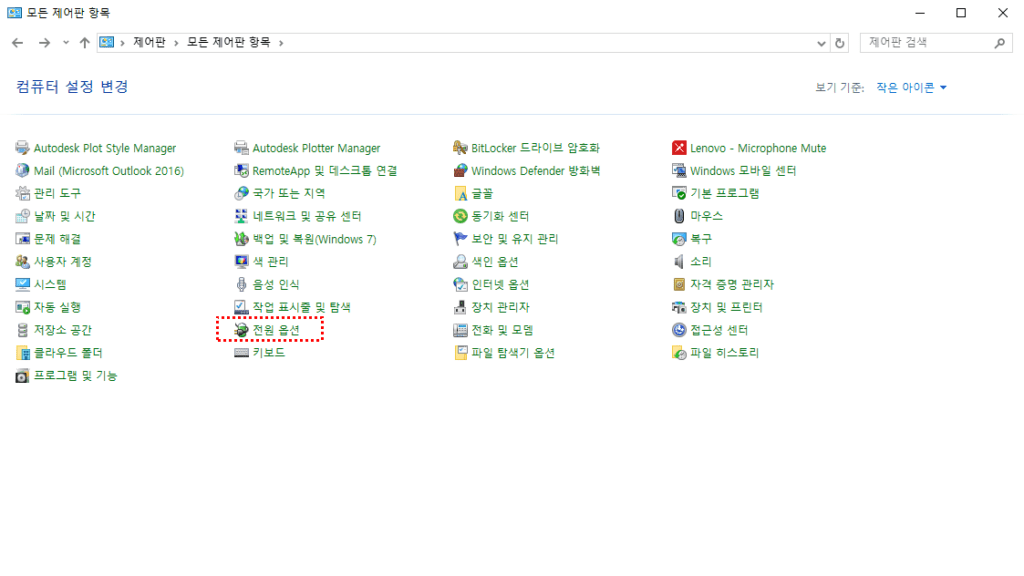The image size is (1024, 576).
Task: Click the Windows Defender 방화벽 icon
Action: pyautogui.click(x=460, y=171)
